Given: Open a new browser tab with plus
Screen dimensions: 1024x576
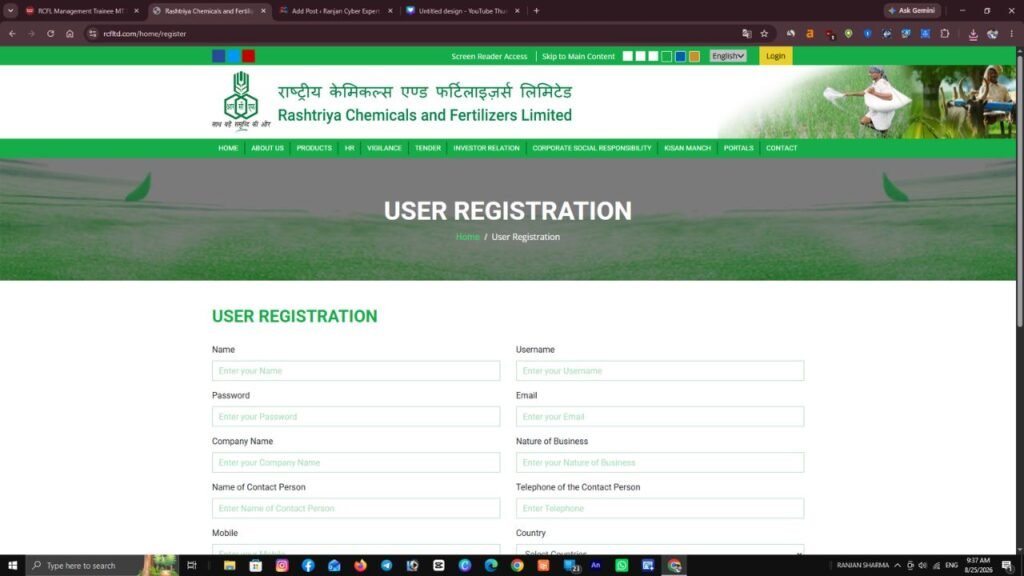Looking at the screenshot, I should coord(536,10).
